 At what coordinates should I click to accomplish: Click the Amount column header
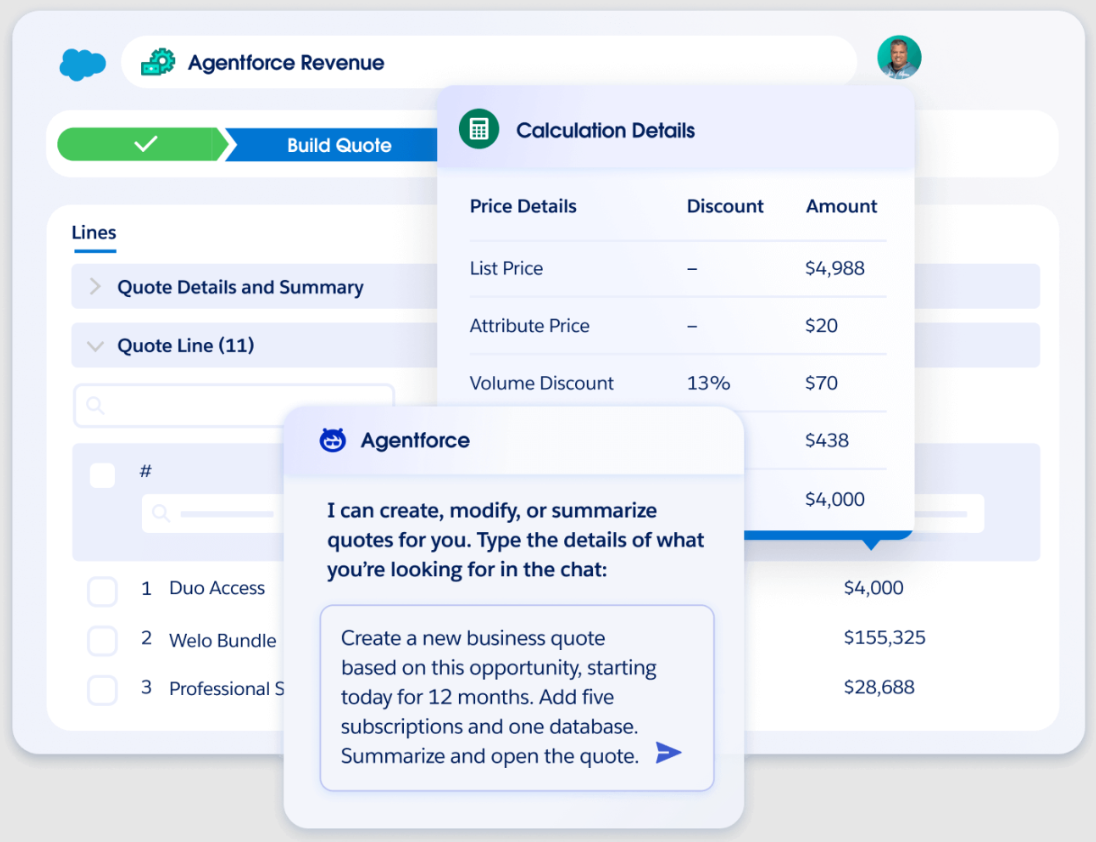point(842,206)
